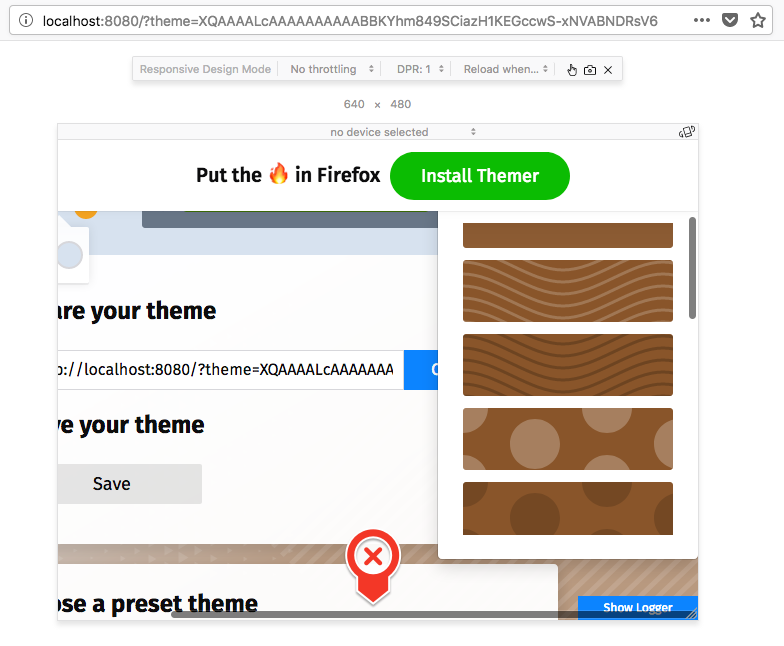Viewport: 784px width, 646px height.
Task: Click the Install Themer button
Action: pos(480,176)
